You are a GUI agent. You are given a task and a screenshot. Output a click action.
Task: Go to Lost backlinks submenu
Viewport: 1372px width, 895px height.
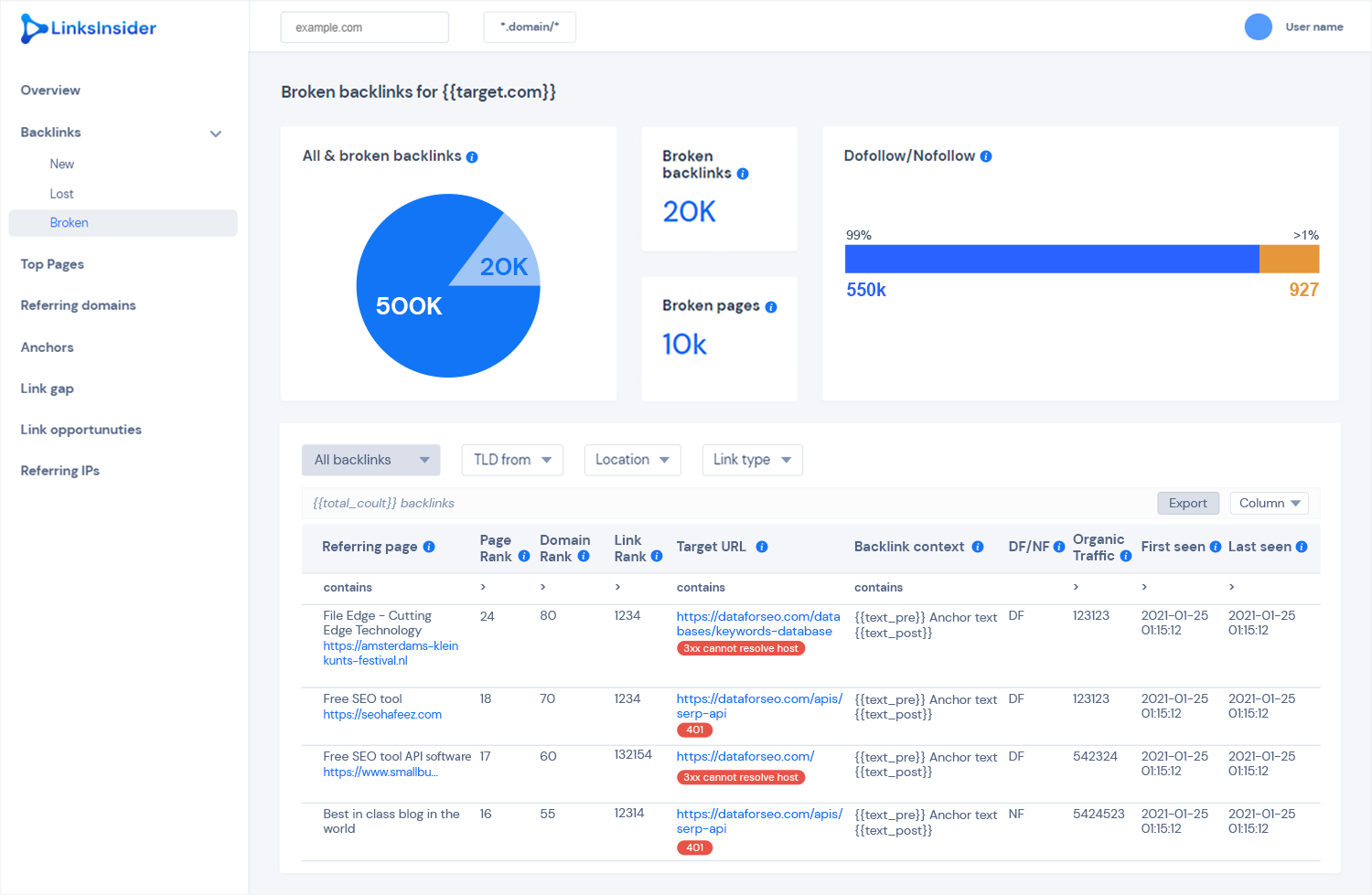click(x=62, y=194)
